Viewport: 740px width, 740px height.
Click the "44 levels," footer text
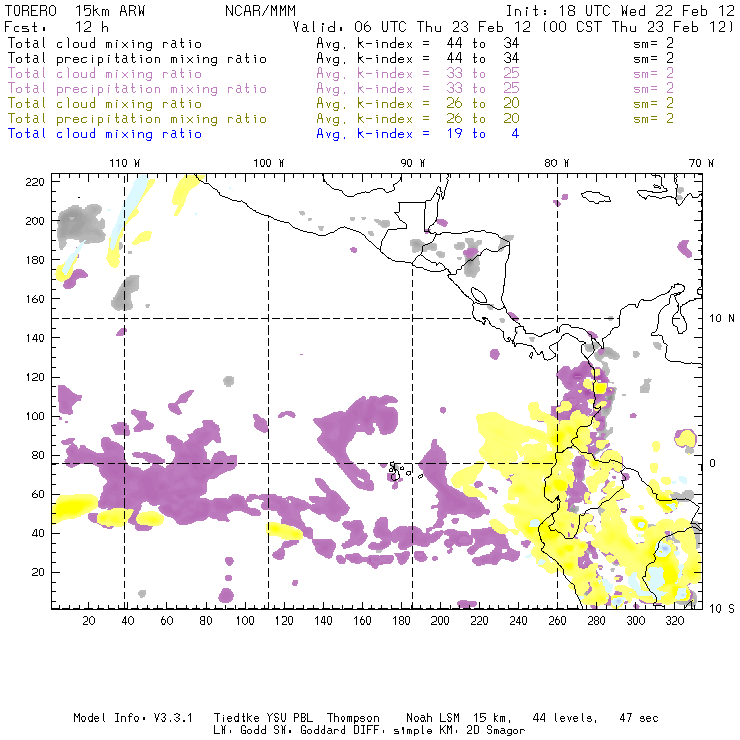[x=565, y=718]
